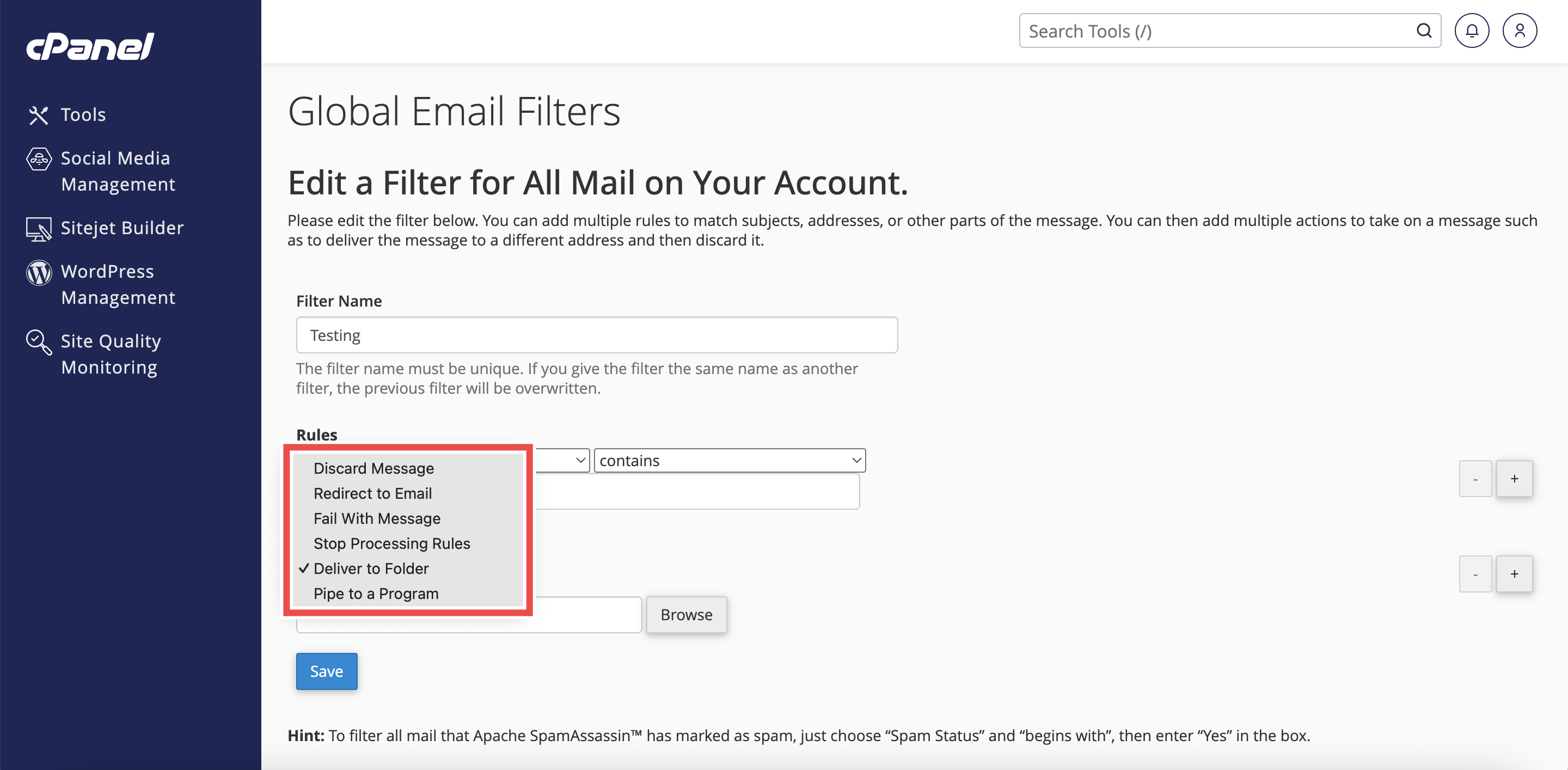
Task: Expand the 'contains' match type dropdown
Action: tap(729, 461)
